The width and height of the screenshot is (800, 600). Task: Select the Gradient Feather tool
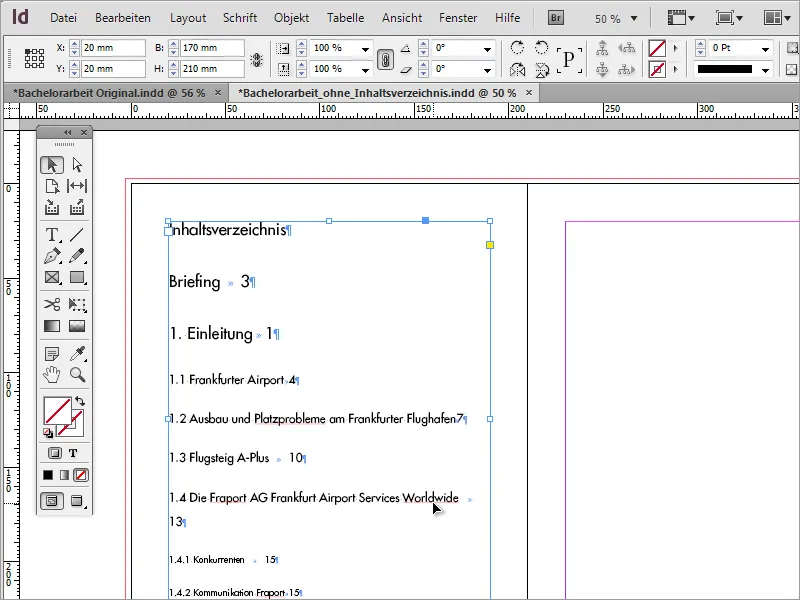pos(77,326)
